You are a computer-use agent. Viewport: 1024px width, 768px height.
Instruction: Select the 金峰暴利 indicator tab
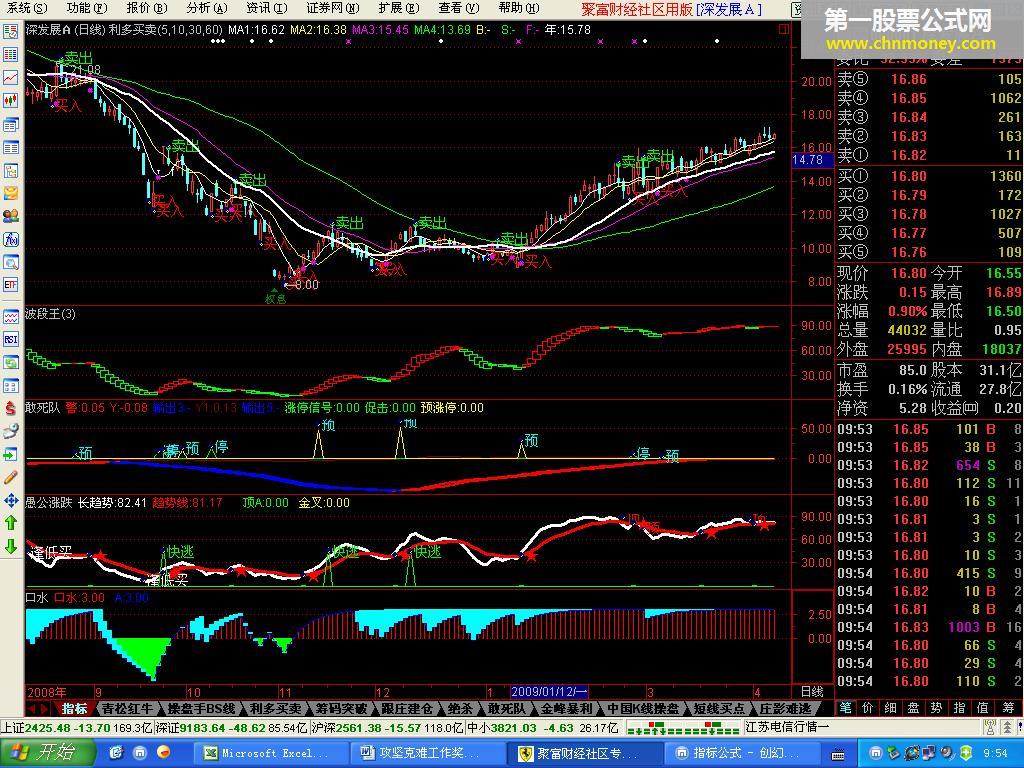click(566, 709)
